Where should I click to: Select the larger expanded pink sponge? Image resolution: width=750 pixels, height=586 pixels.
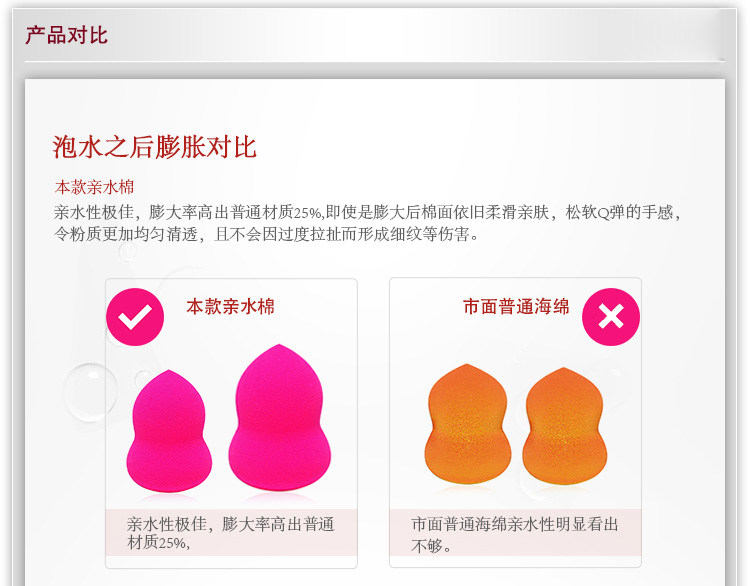click(x=279, y=418)
